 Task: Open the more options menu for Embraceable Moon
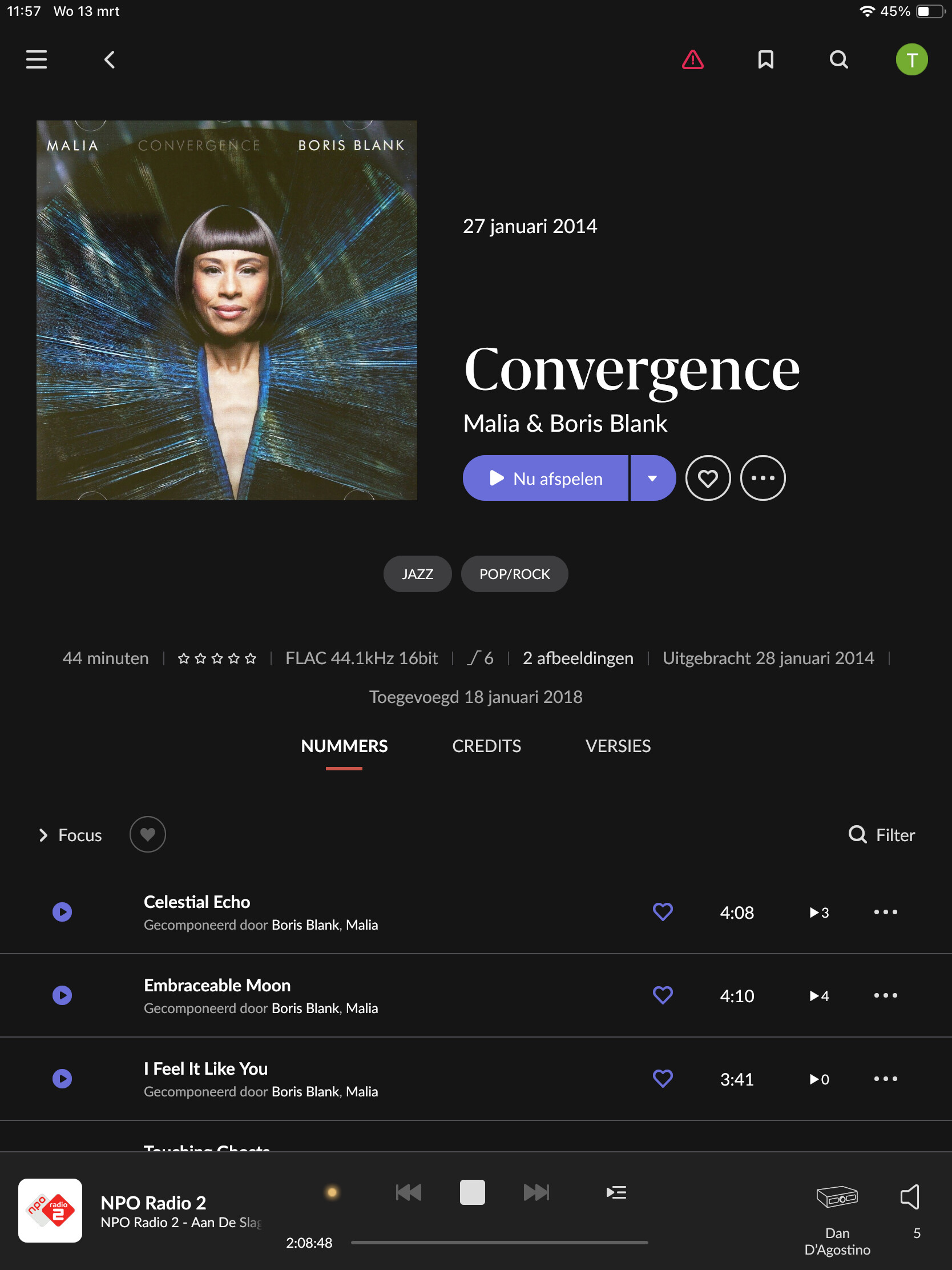tap(885, 995)
